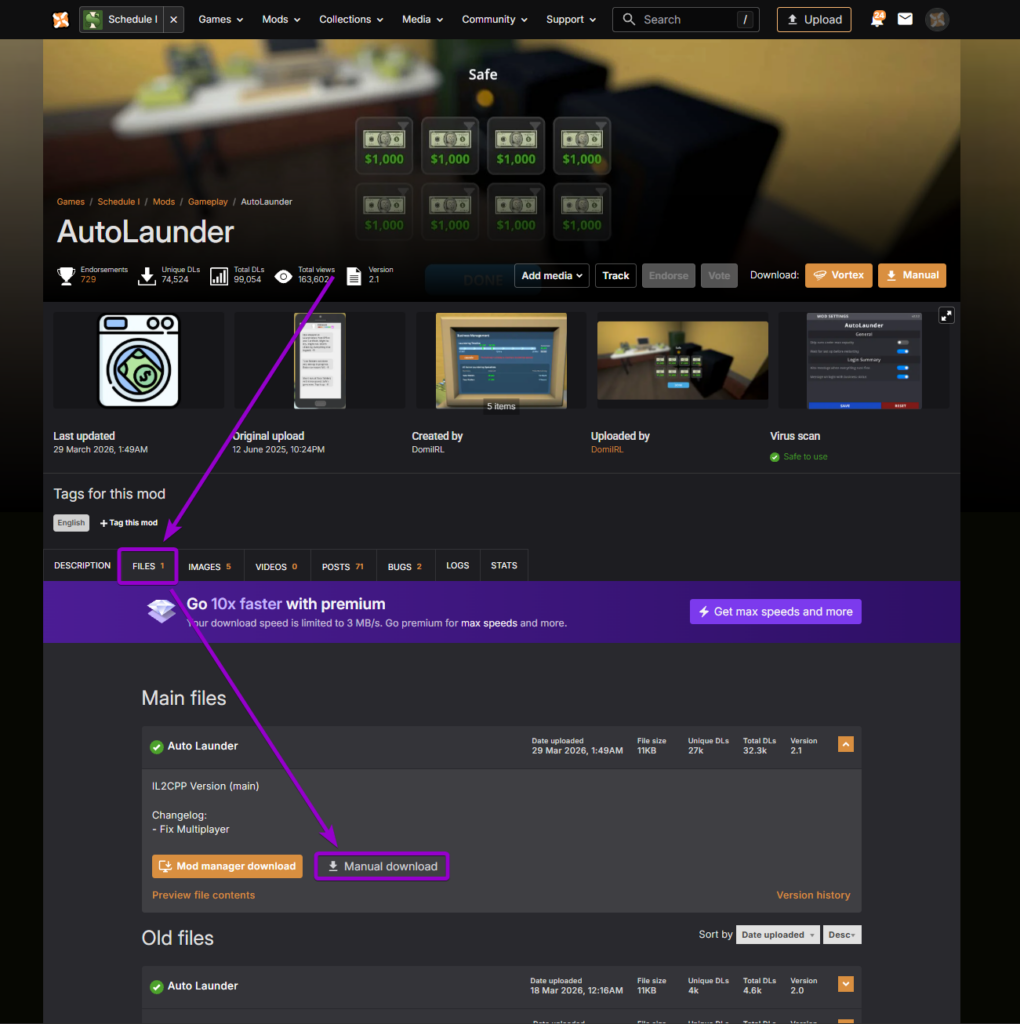Screen dimensions: 1020x1024
Task: Click the Total DLs bar chart icon
Action: click(x=219, y=276)
